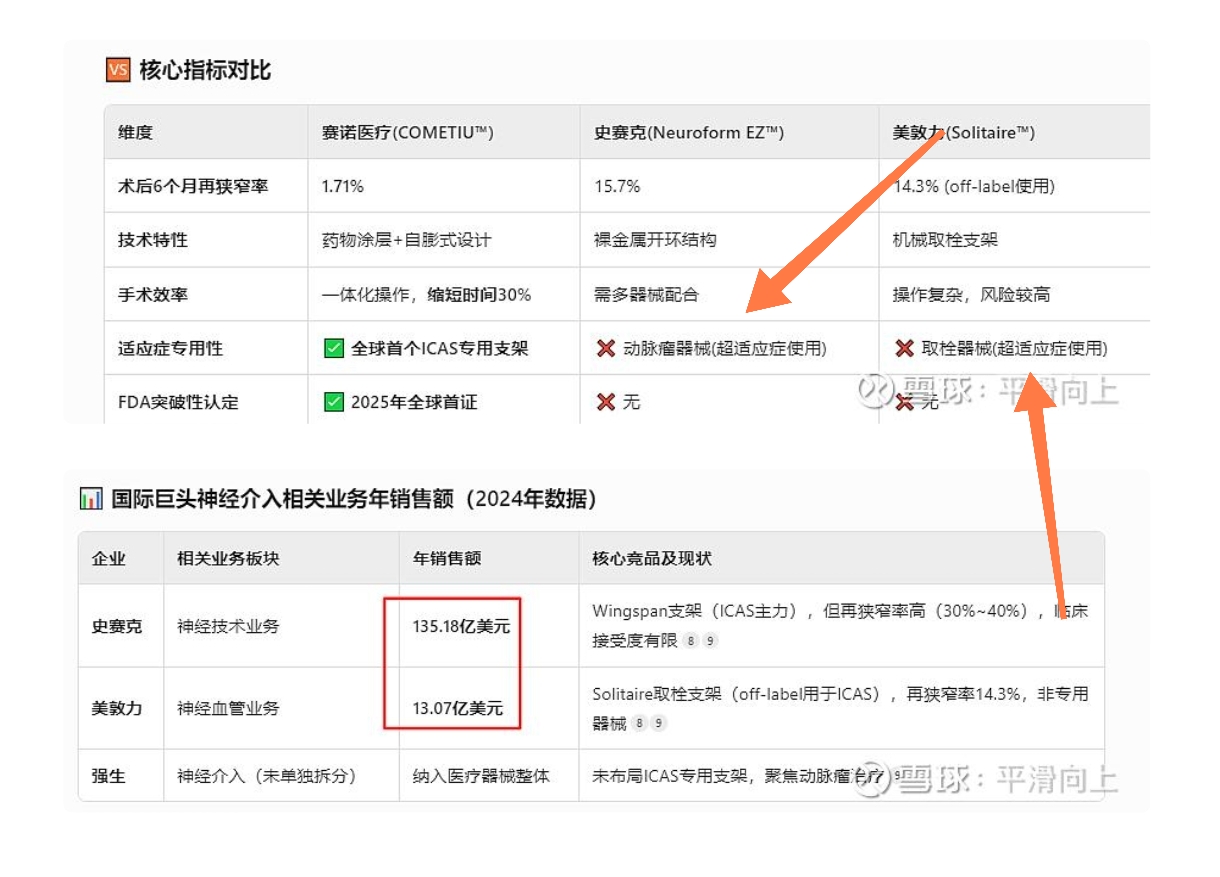Open citation 8 in 美敦力 Solitaire row
Image resolution: width=1220 pixels, height=877 pixels.
640,723
